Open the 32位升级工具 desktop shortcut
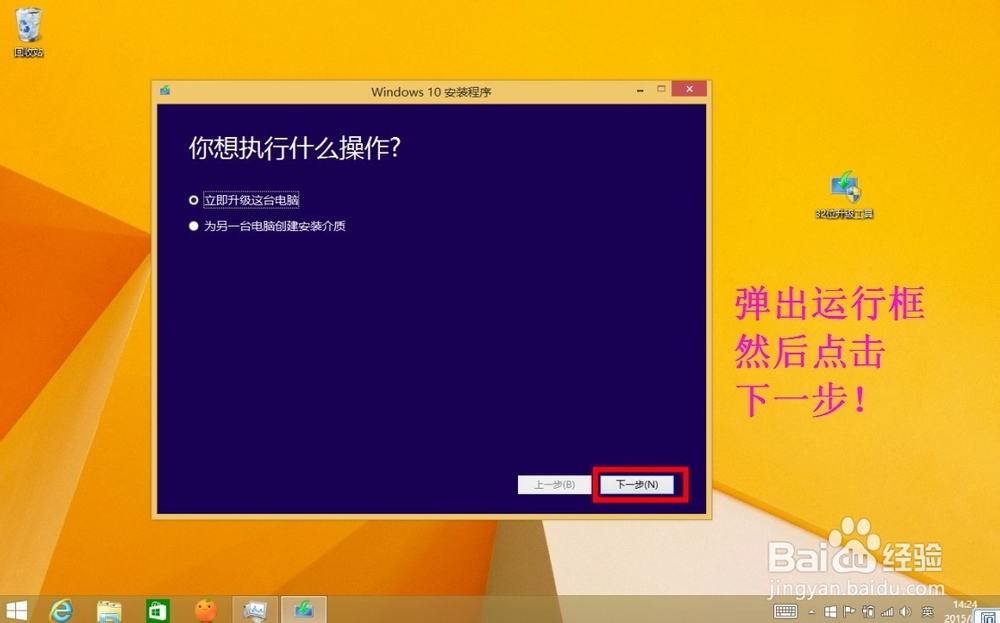This screenshot has width=1000, height=623. click(844, 195)
